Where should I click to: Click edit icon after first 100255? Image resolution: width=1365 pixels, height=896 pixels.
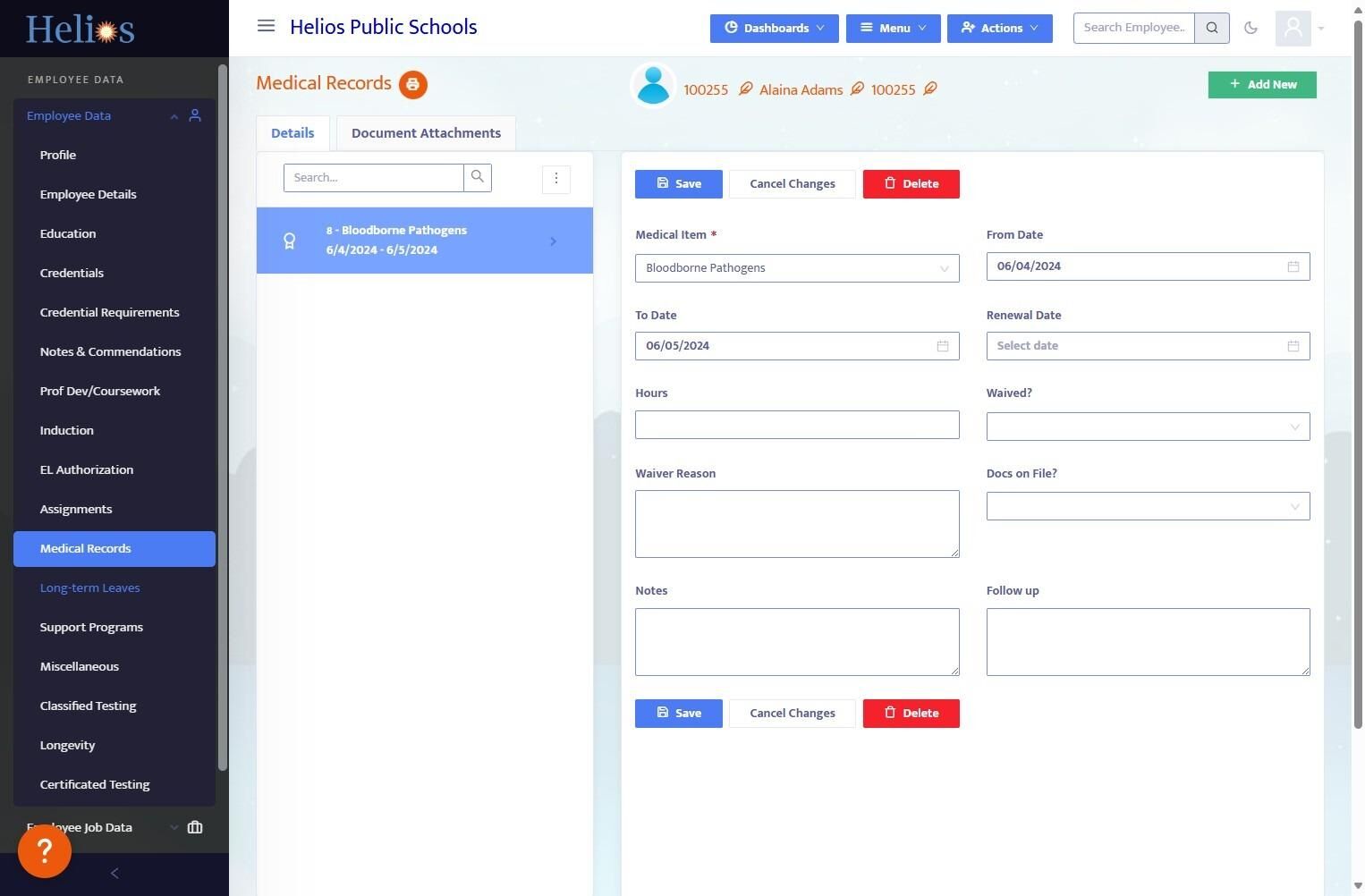click(745, 89)
